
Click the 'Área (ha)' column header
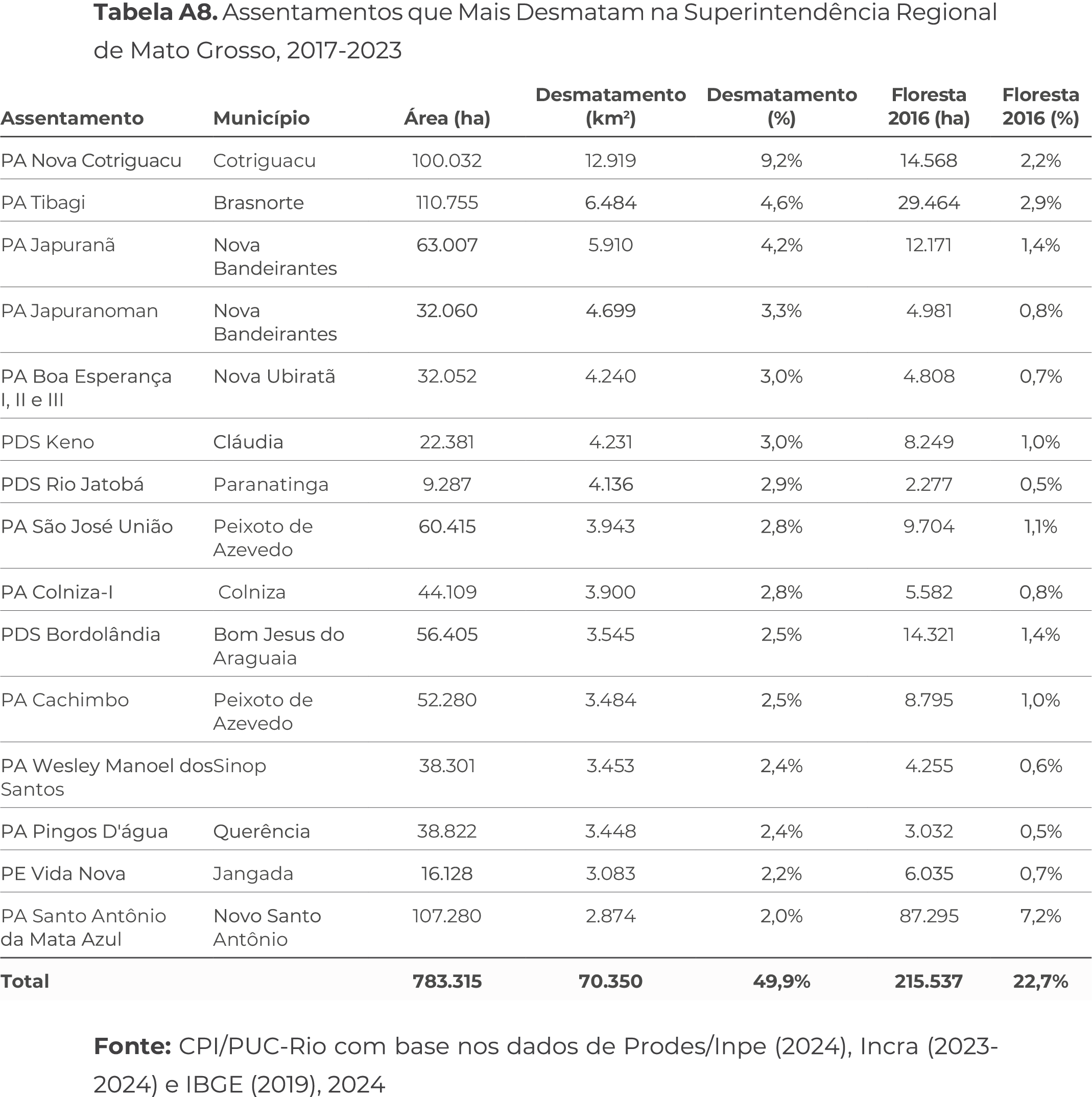447,118
